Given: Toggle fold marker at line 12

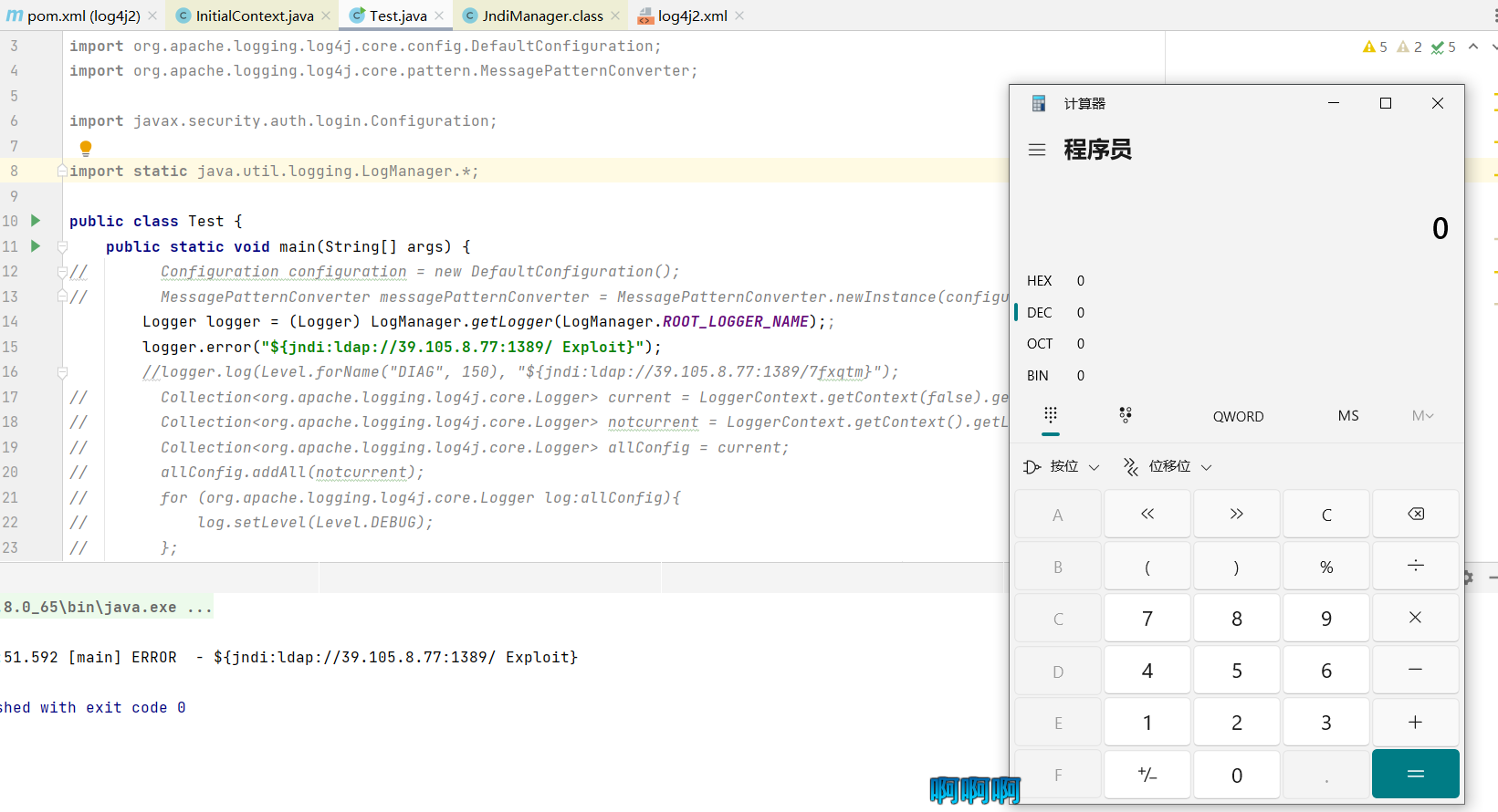Looking at the screenshot, I should tap(62, 272).
